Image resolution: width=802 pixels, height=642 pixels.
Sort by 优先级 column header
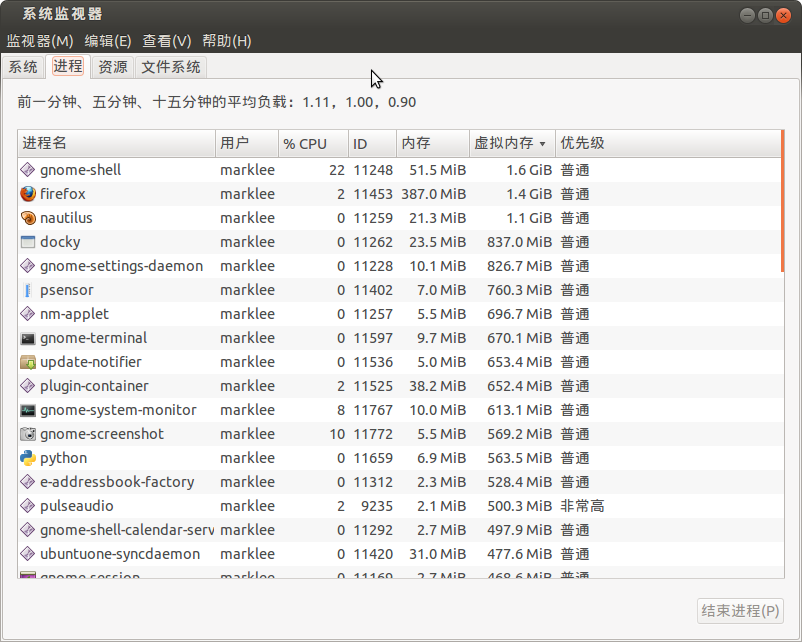click(x=668, y=143)
